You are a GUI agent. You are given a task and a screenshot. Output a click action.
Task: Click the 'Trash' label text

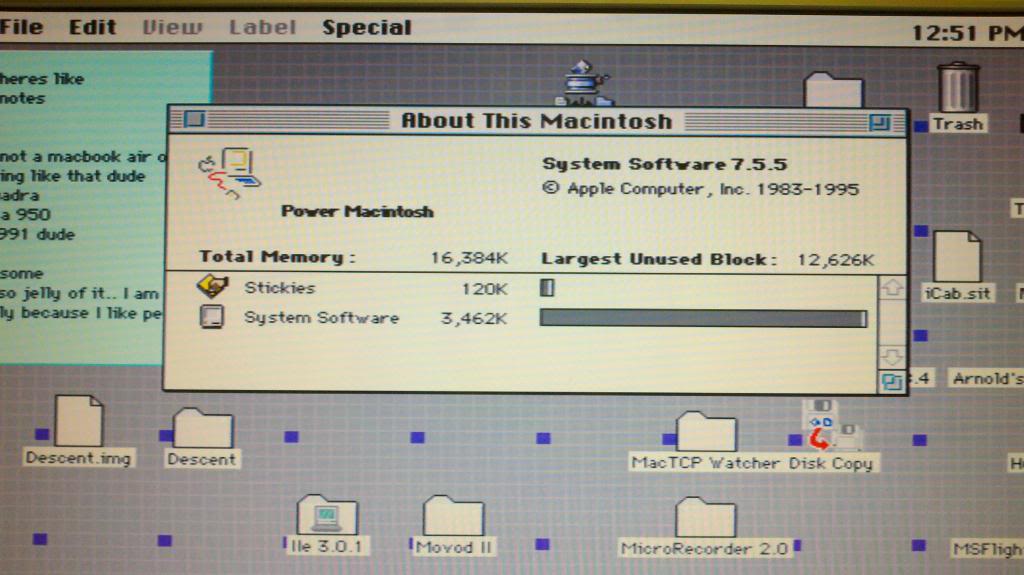957,123
